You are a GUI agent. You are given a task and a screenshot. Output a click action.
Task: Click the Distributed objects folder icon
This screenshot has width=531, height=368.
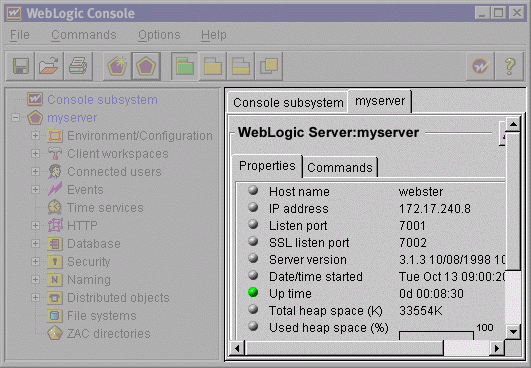point(55,297)
